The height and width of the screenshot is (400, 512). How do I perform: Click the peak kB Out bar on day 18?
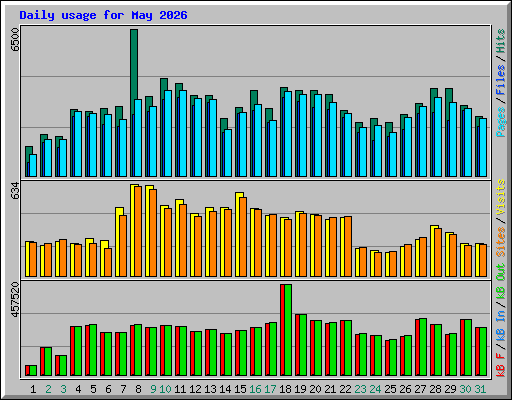(288, 330)
